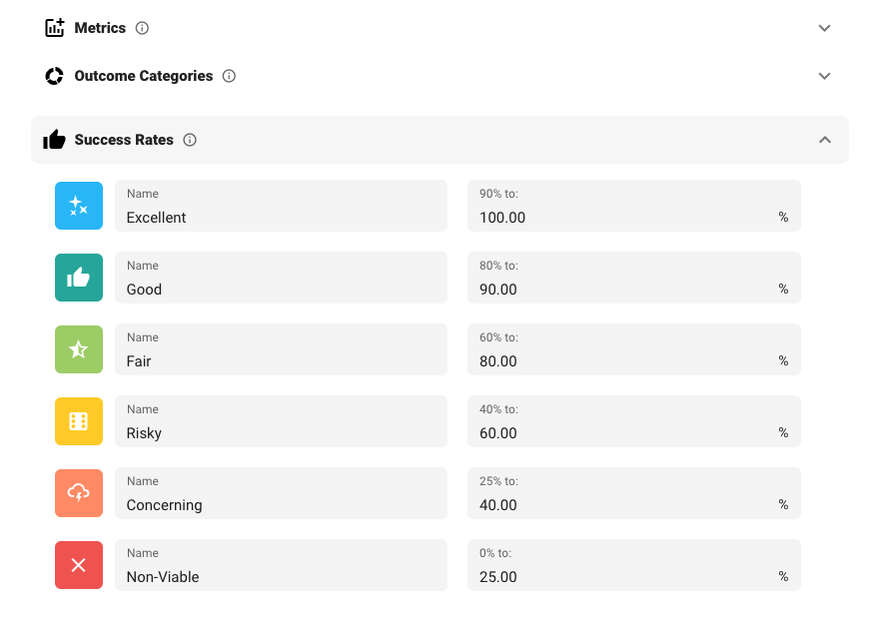
Task: Click the teal thumbs-up icon for Good
Action: [x=78, y=278]
